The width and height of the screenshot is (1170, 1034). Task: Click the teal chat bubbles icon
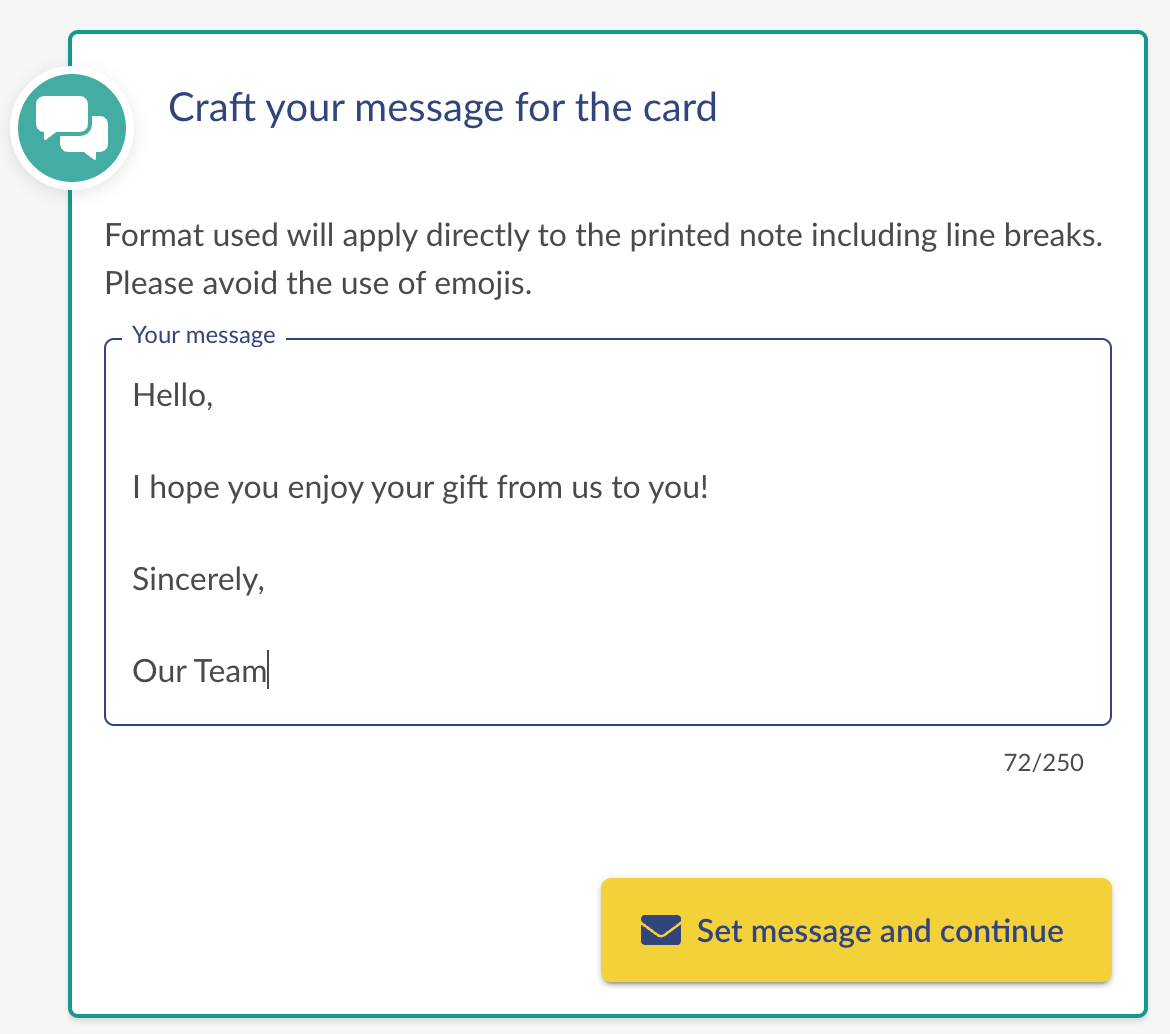pyautogui.click(x=72, y=128)
